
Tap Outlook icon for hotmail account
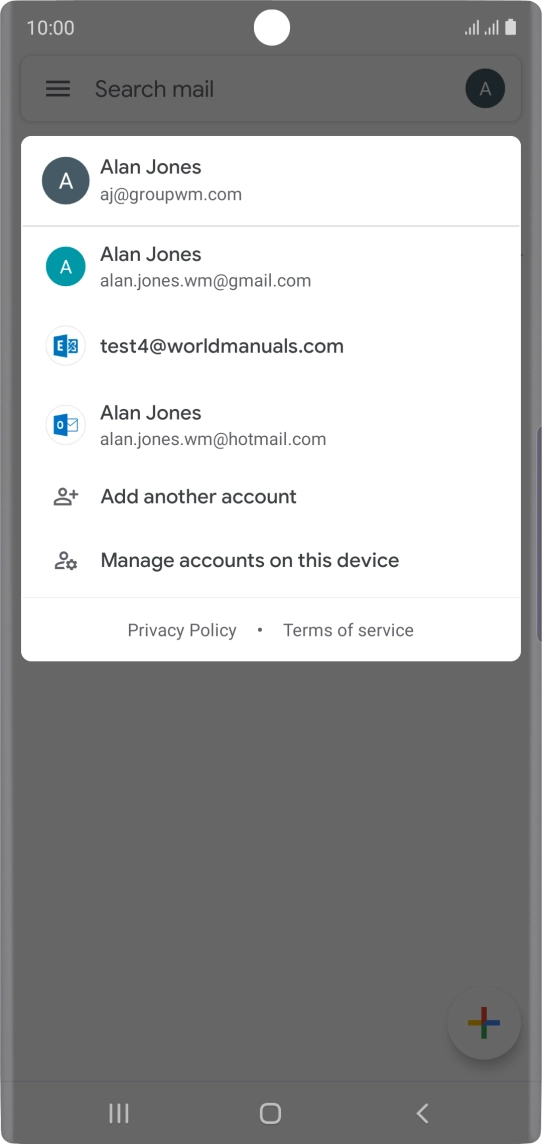(66, 425)
